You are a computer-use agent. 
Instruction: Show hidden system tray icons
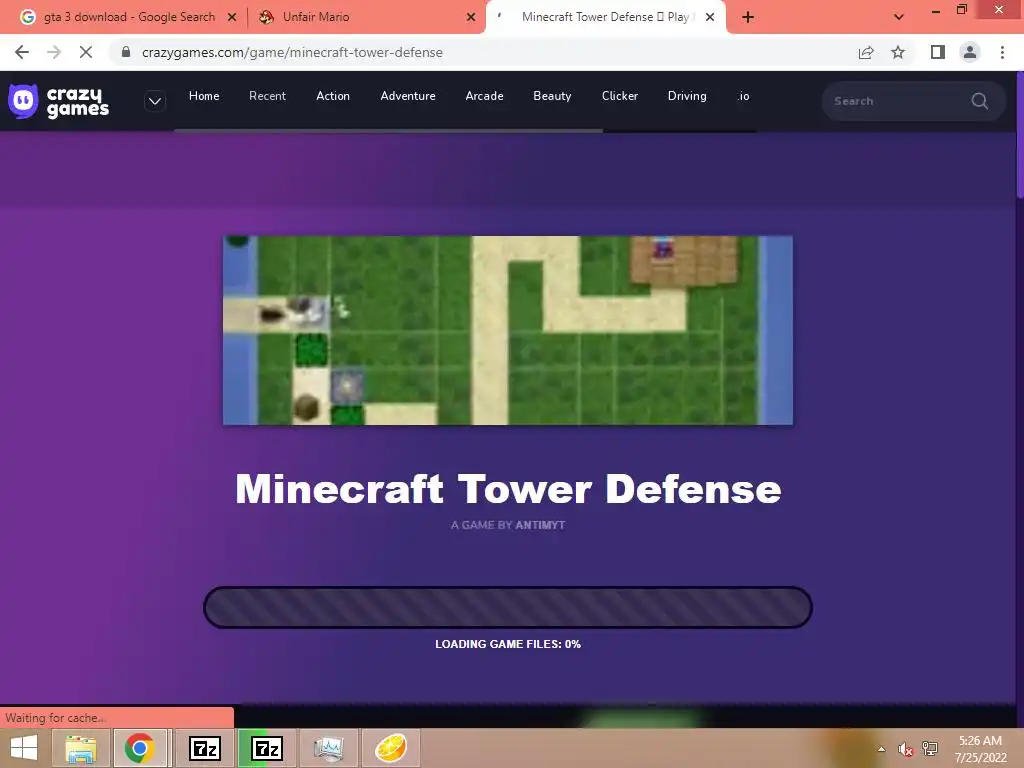882,749
